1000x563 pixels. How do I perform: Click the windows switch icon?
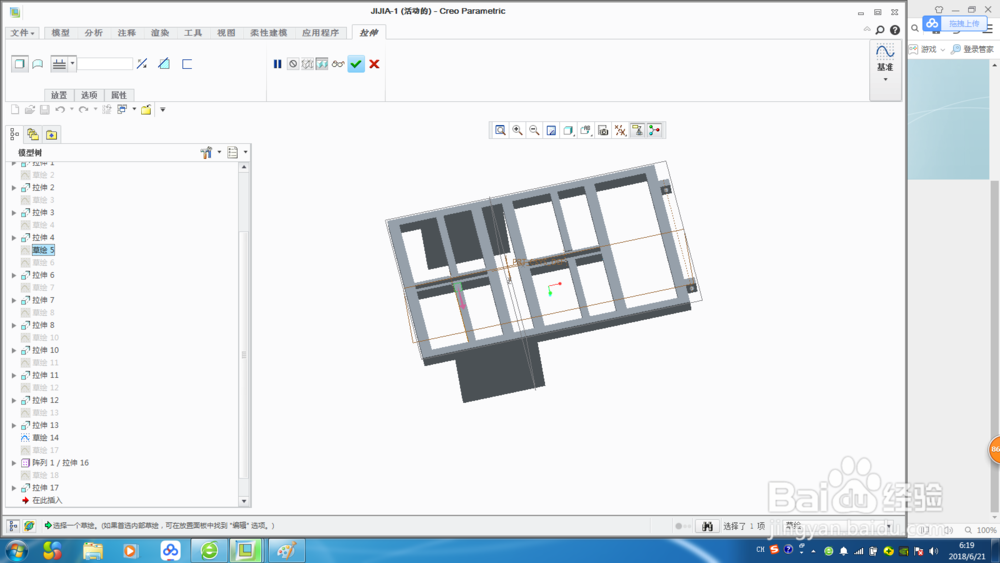(x=122, y=110)
